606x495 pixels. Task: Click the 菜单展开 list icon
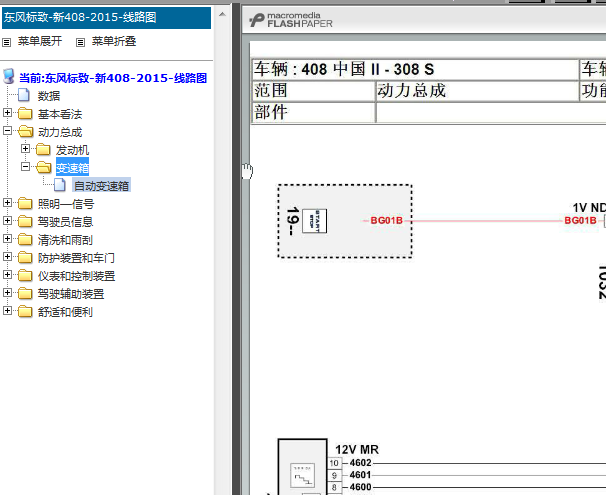(x=7, y=42)
